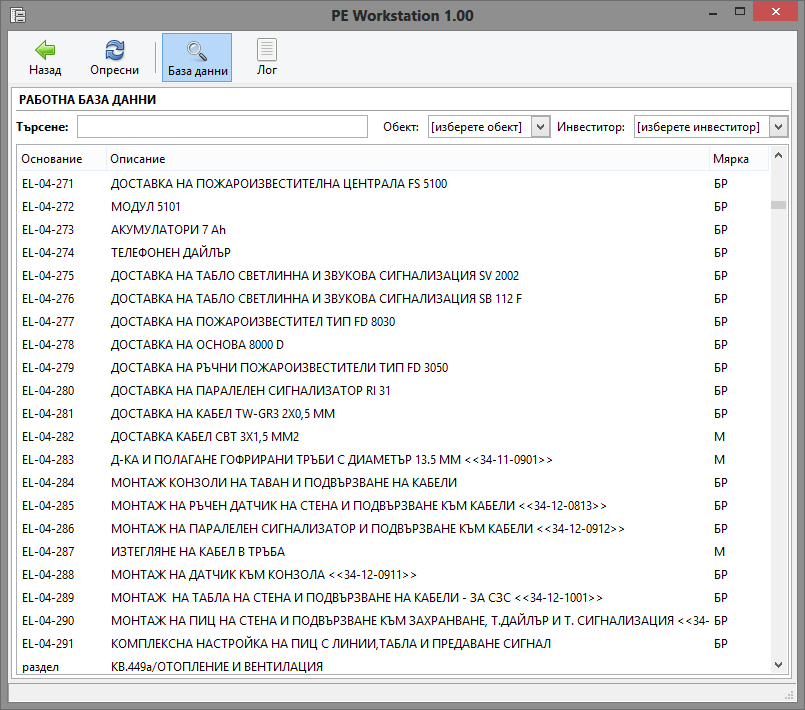Open the Лог document icon

coord(267,50)
